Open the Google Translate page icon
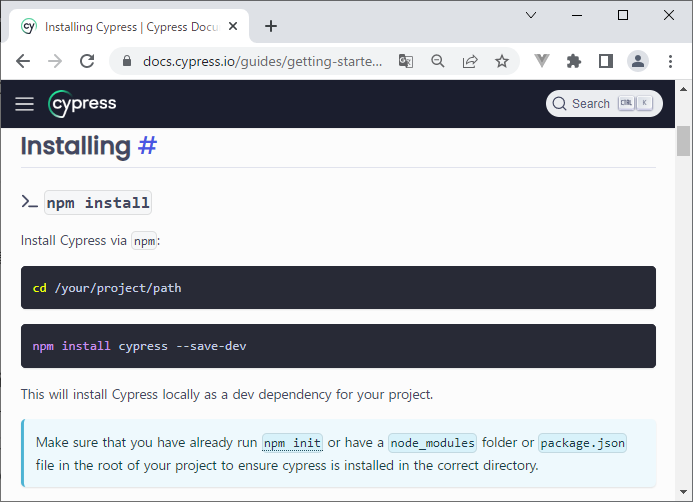Viewport: 693px width, 502px height. point(406,61)
